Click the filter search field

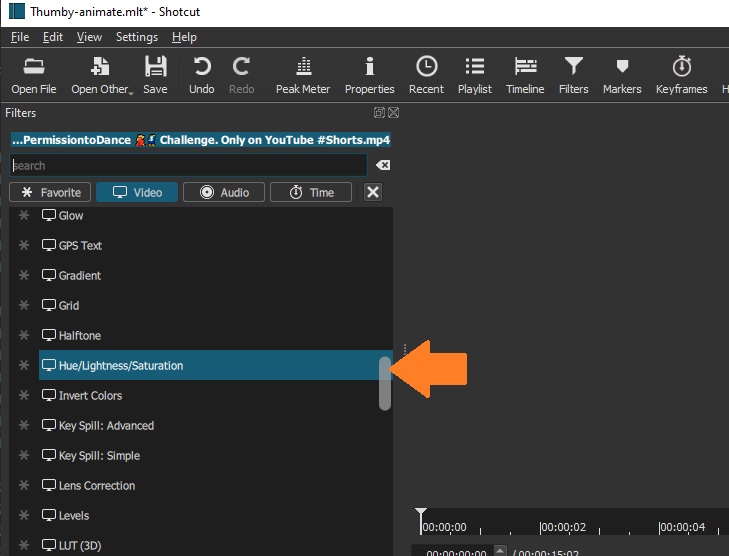188,166
